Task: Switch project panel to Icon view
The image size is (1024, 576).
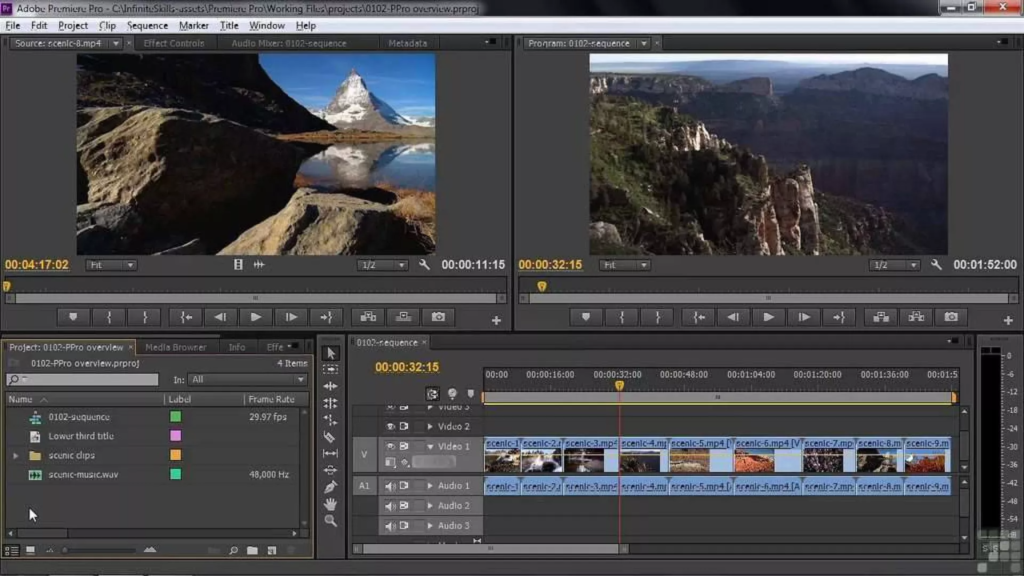Action: coord(30,551)
